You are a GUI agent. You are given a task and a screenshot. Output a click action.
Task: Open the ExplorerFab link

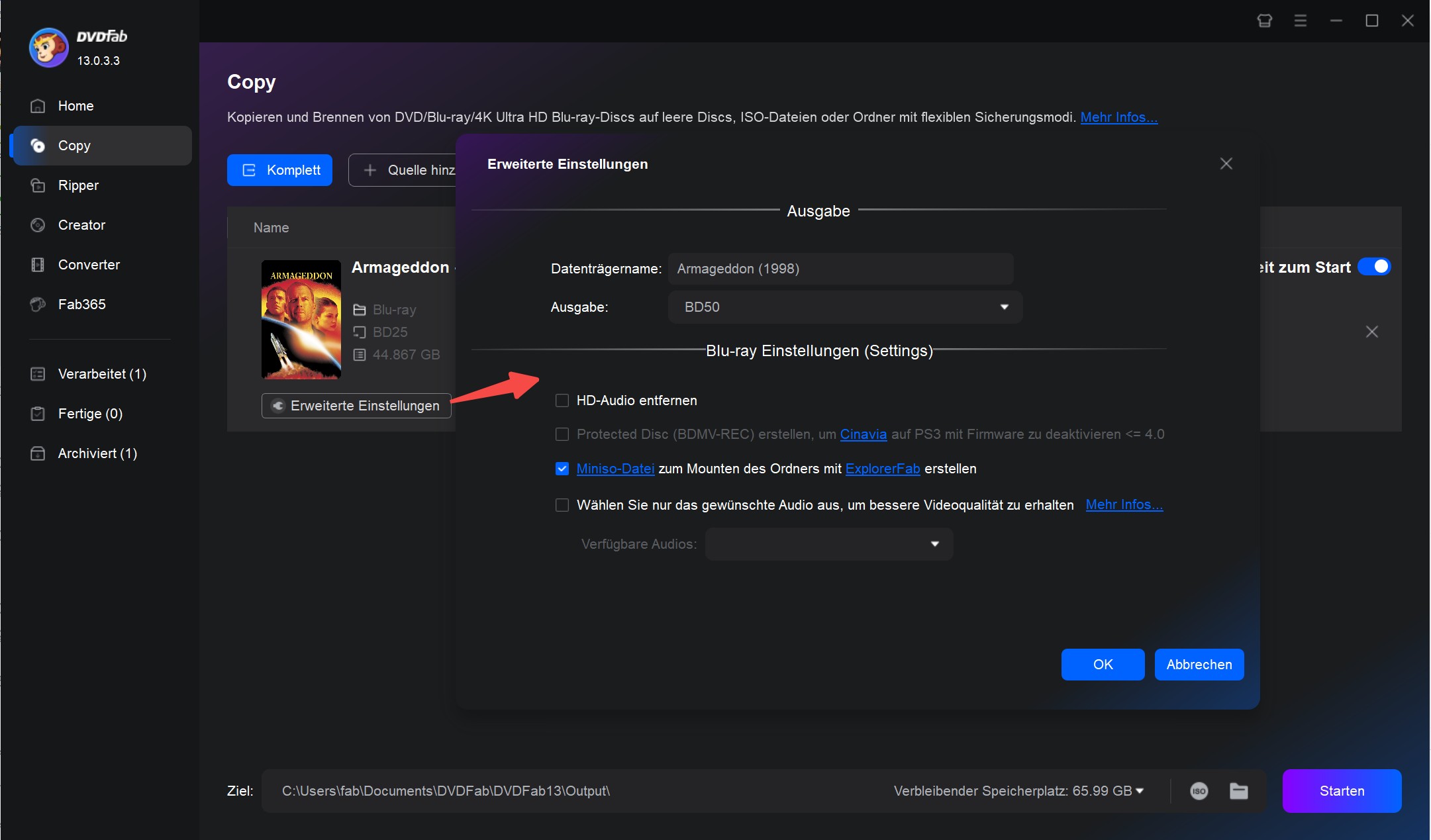point(883,469)
